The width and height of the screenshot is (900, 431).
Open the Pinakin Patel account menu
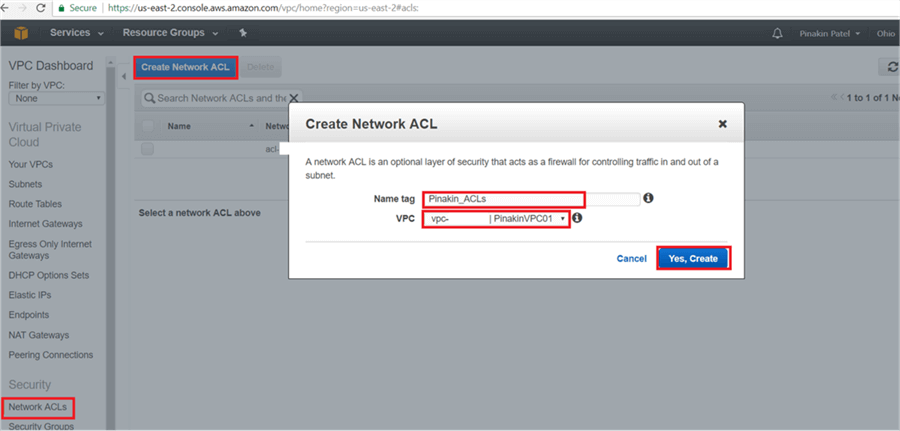[x=830, y=33]
